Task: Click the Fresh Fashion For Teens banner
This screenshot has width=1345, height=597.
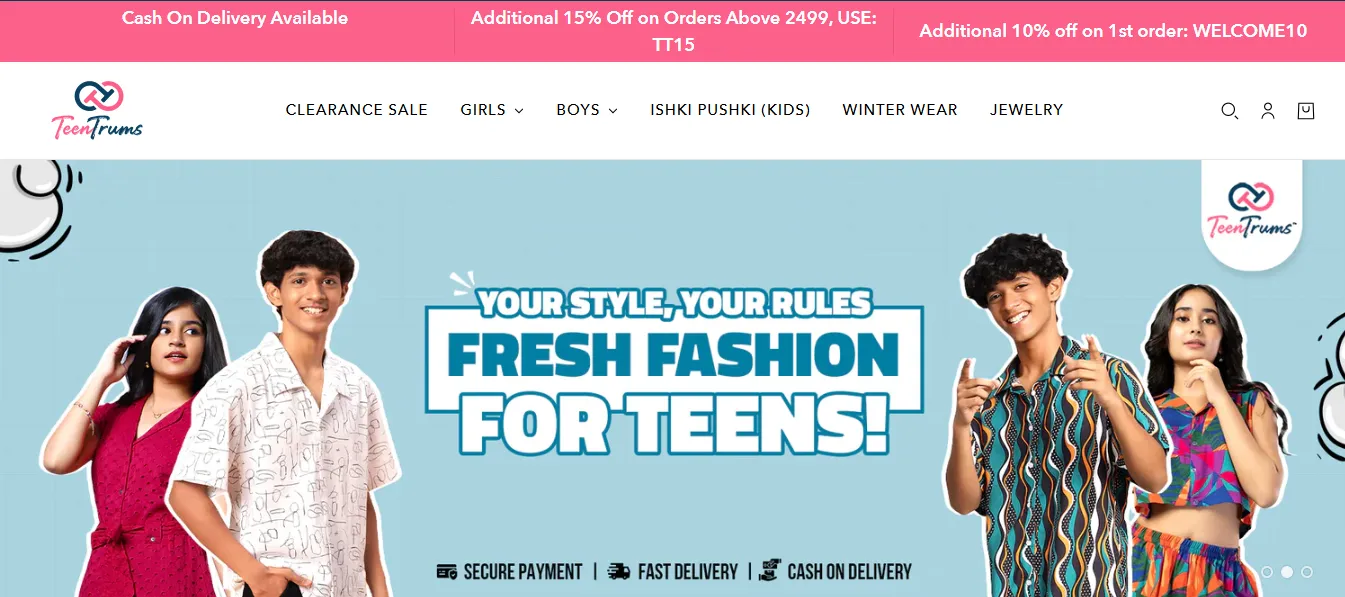Action: tap(672, 378)
